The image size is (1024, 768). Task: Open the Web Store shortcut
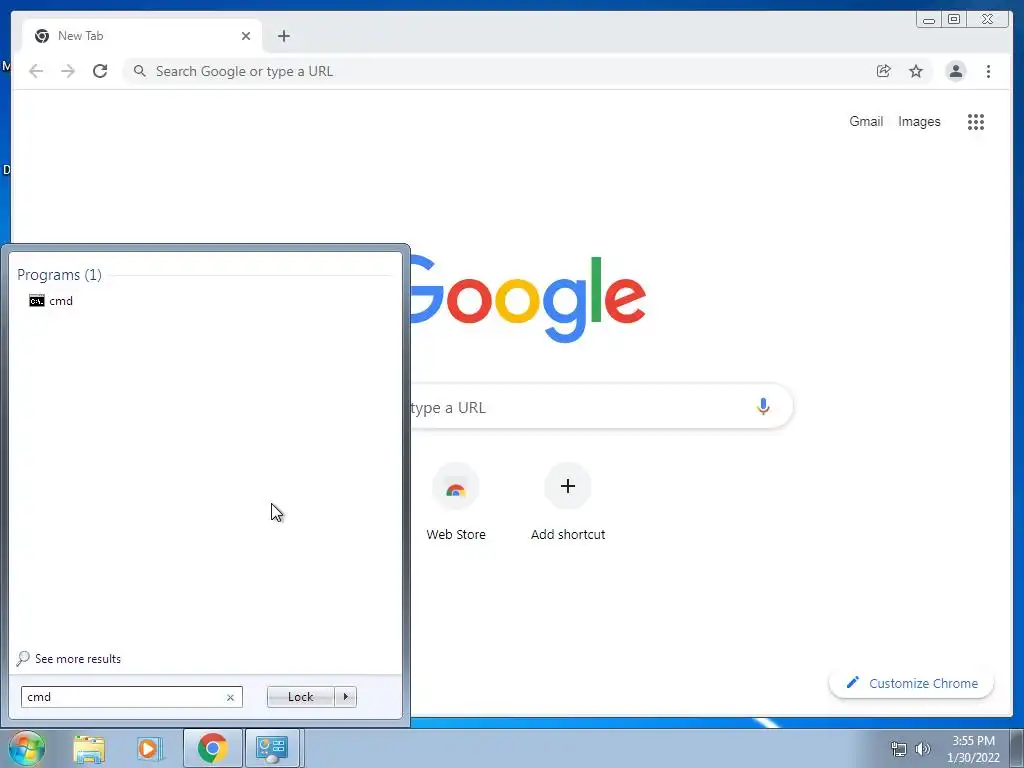456,503
